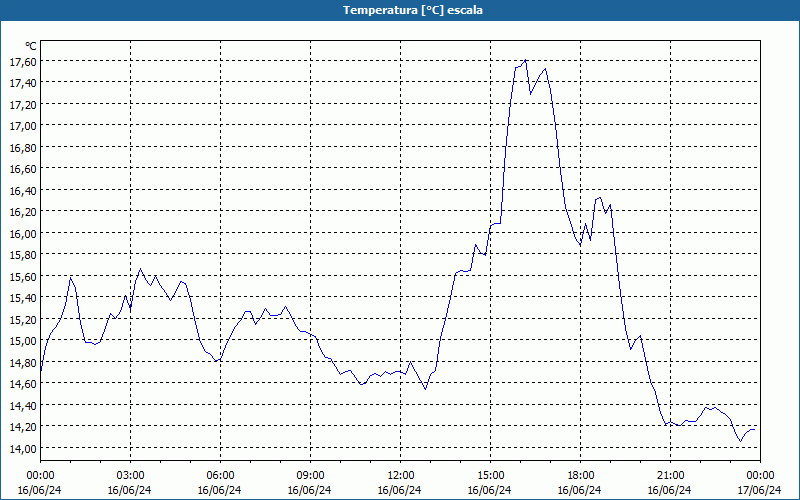Select the 15,80 y-axis value
800x500 pixels.
(23, 255)
